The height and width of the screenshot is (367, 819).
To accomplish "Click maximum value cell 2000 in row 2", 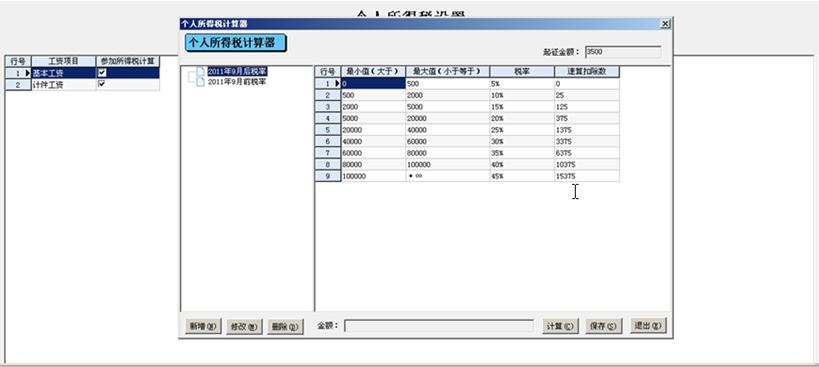I will click(x=448, y=95).
